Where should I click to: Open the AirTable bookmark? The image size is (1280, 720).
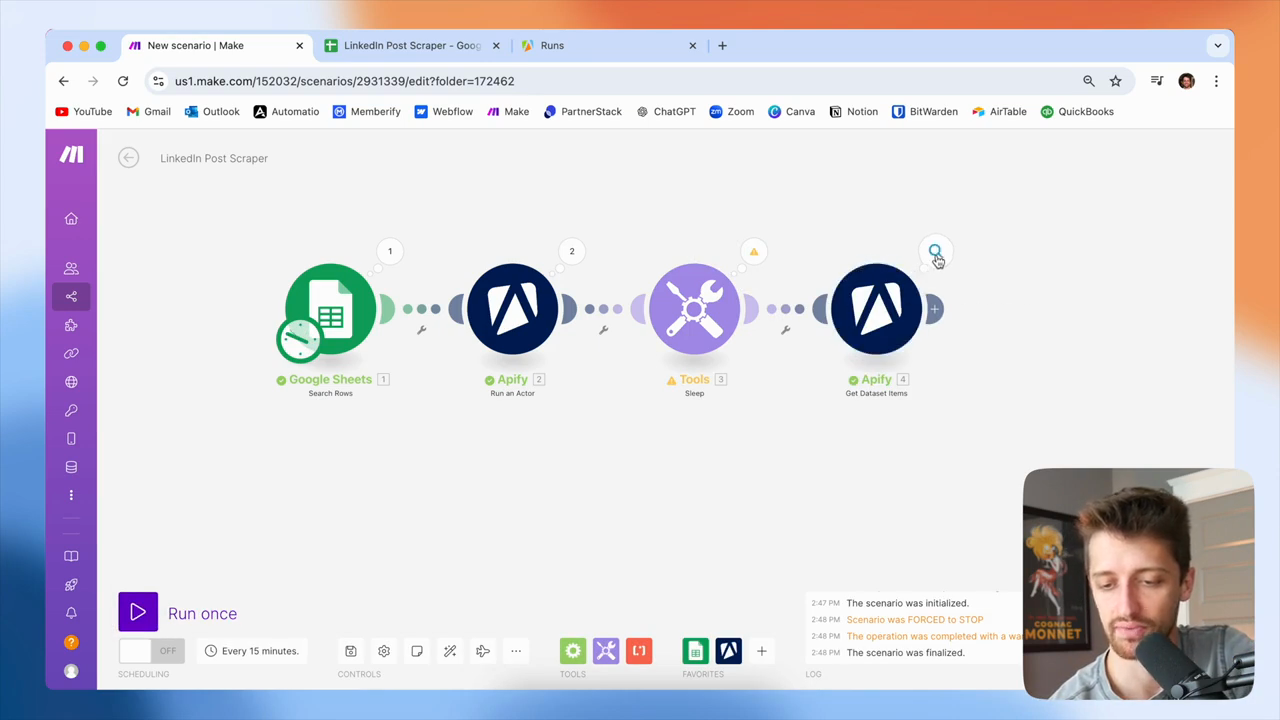pyautogui.click(x=999, y=112)
